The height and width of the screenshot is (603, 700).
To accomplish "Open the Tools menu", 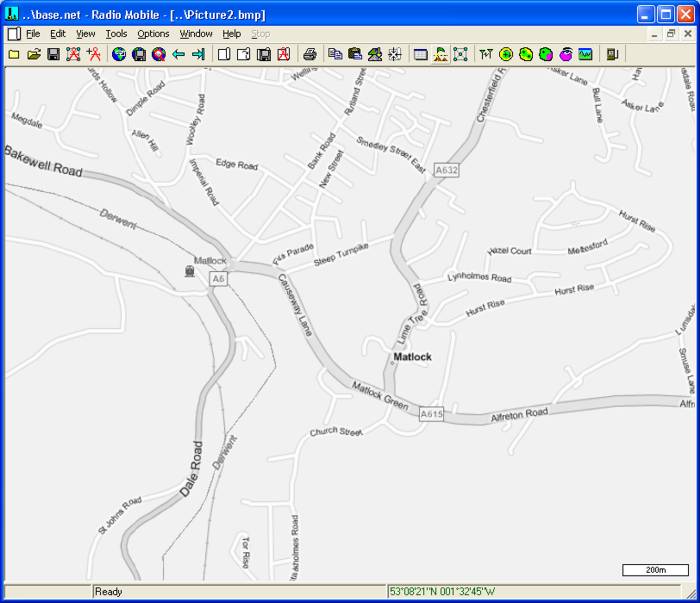I will click(x=116, y=34).
